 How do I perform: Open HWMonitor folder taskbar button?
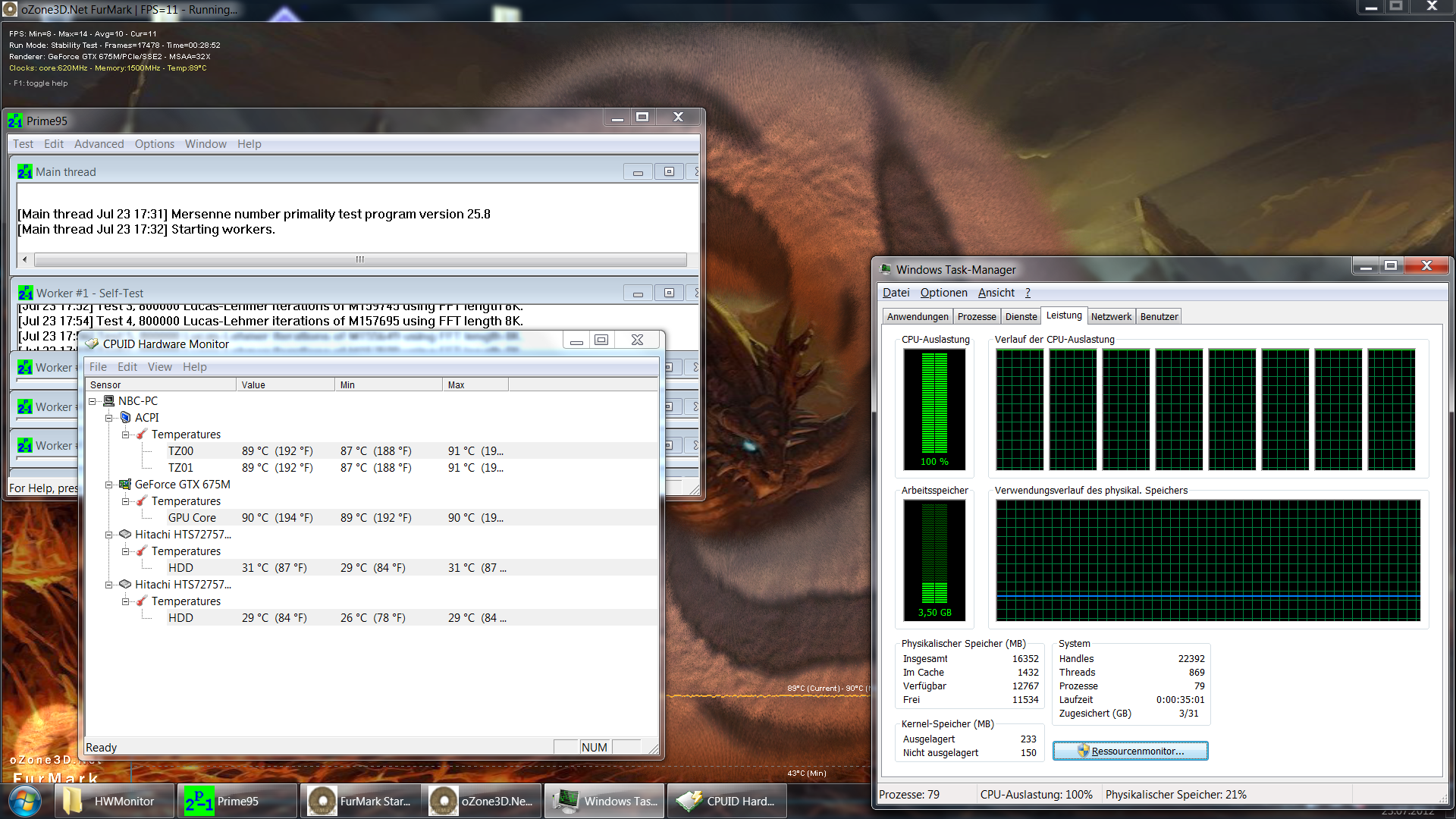point(115,802)
